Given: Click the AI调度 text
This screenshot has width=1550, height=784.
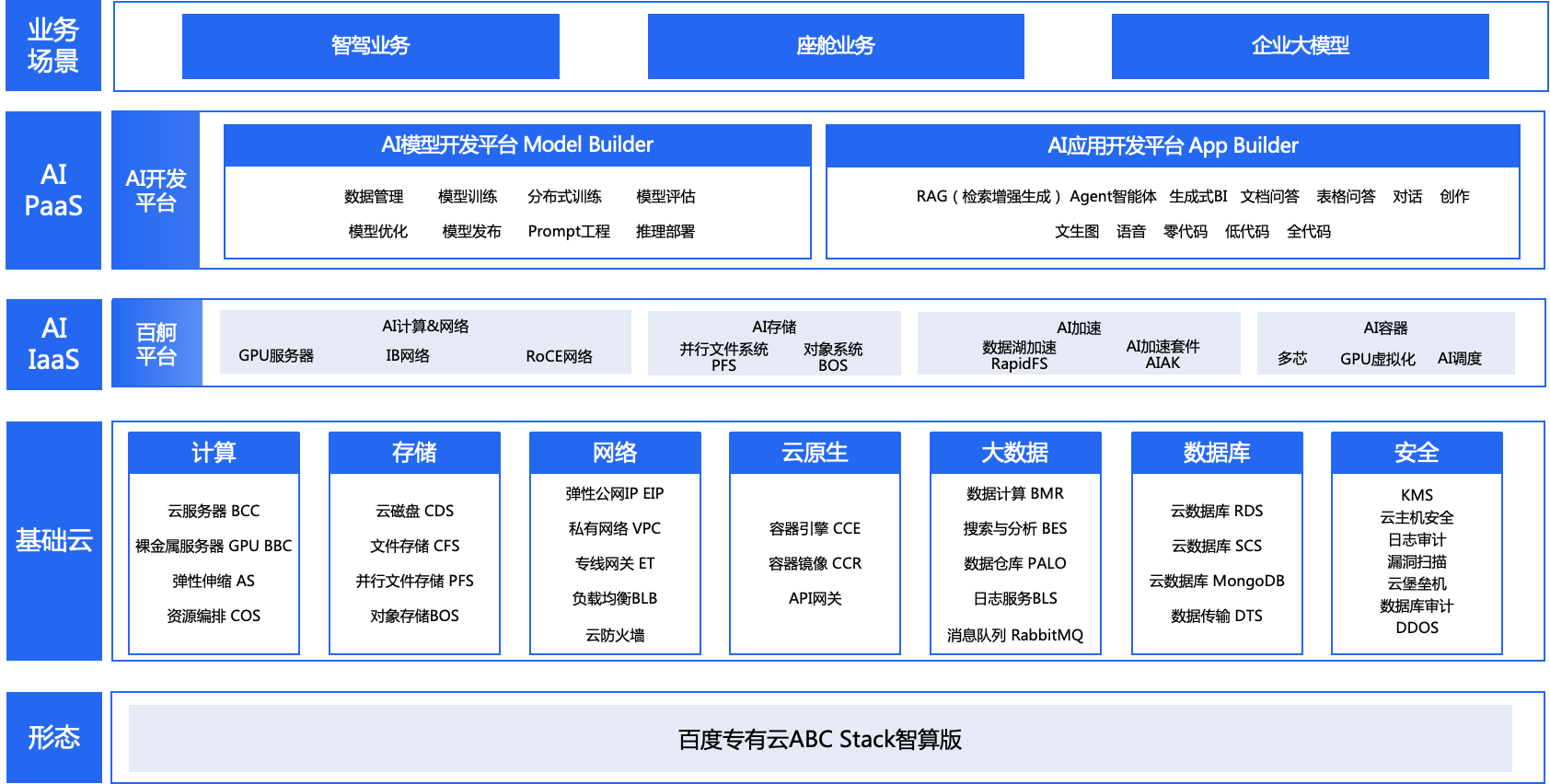Looking at the screenshot, I should pos(1460,359).
